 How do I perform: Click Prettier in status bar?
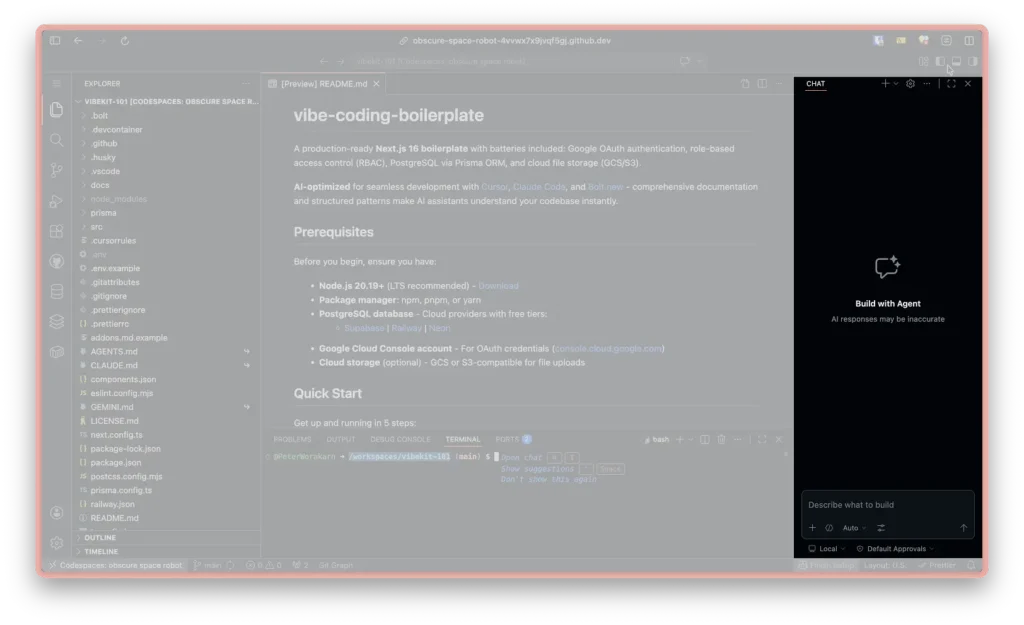(x=936, y=566)
